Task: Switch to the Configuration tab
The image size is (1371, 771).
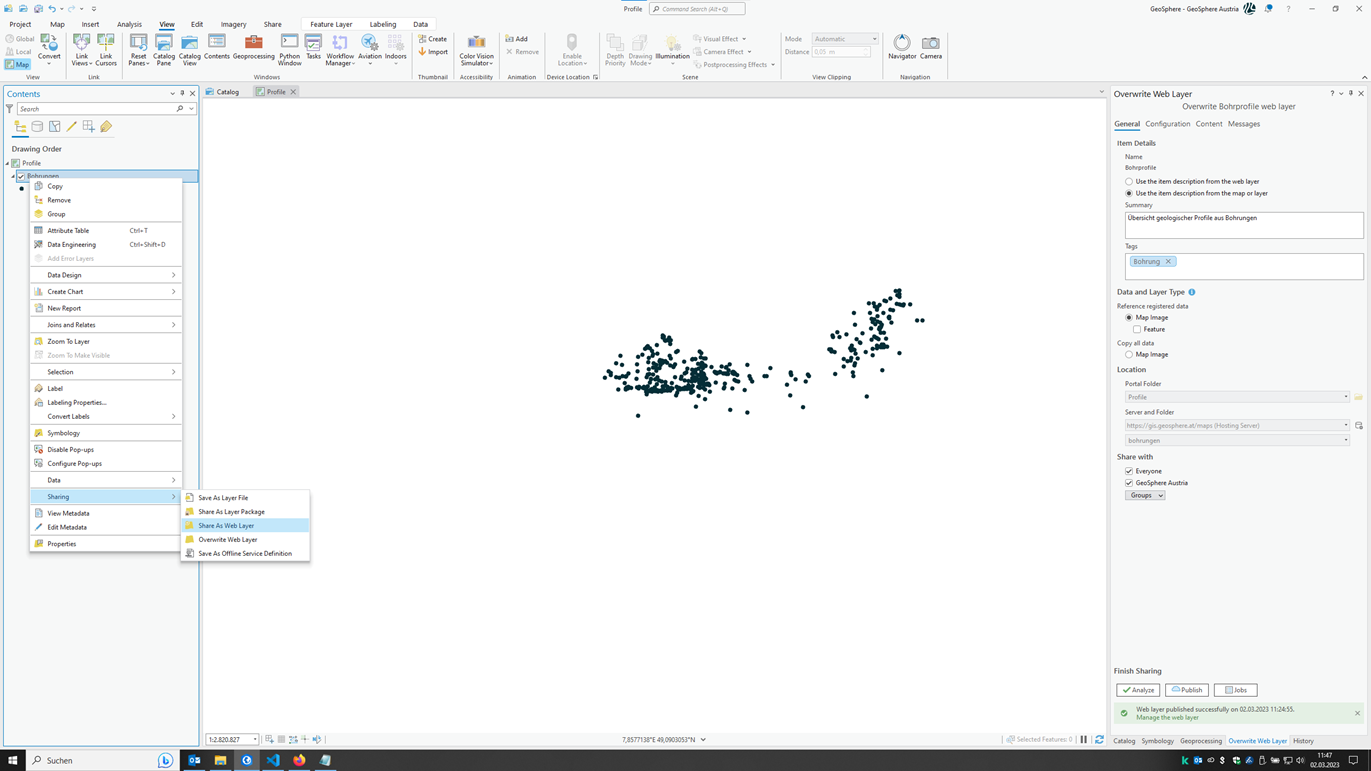Action: pos(1167,123)
